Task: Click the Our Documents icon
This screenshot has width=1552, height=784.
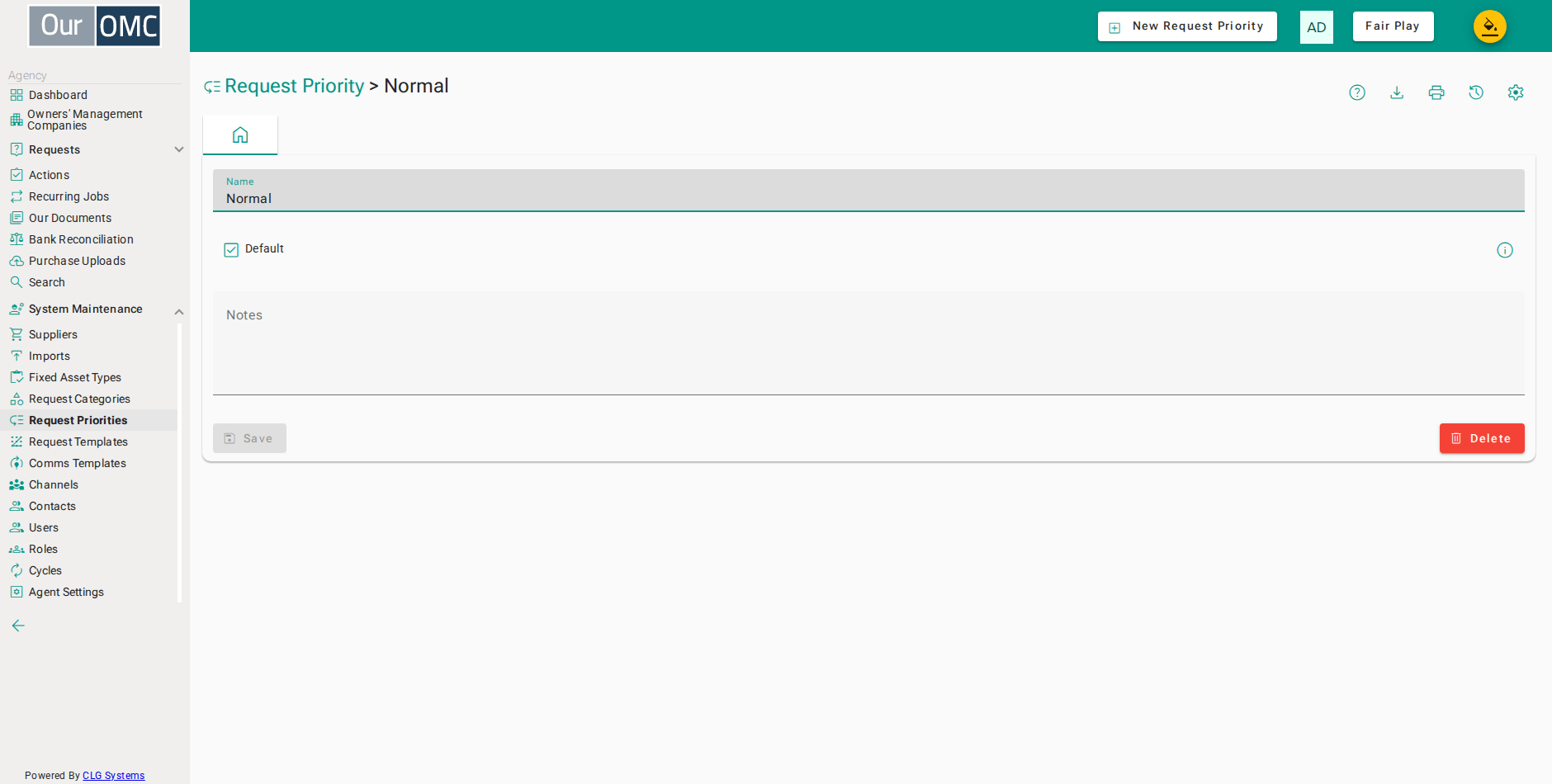Action: [x=17, y=218]
